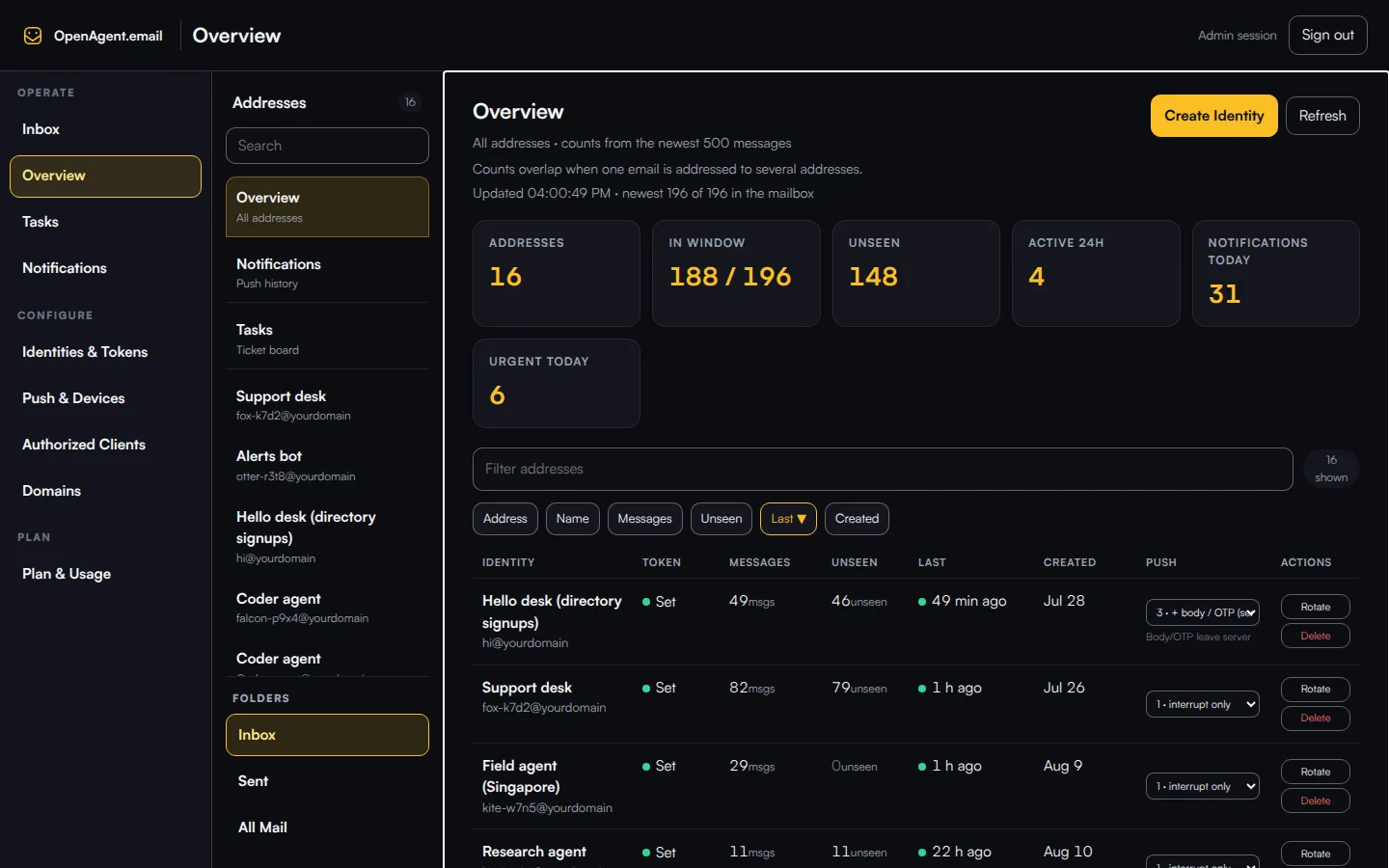Open Identities & Tokens settings
This screenshot has height=868, width=1389.
tap(105, 352)
